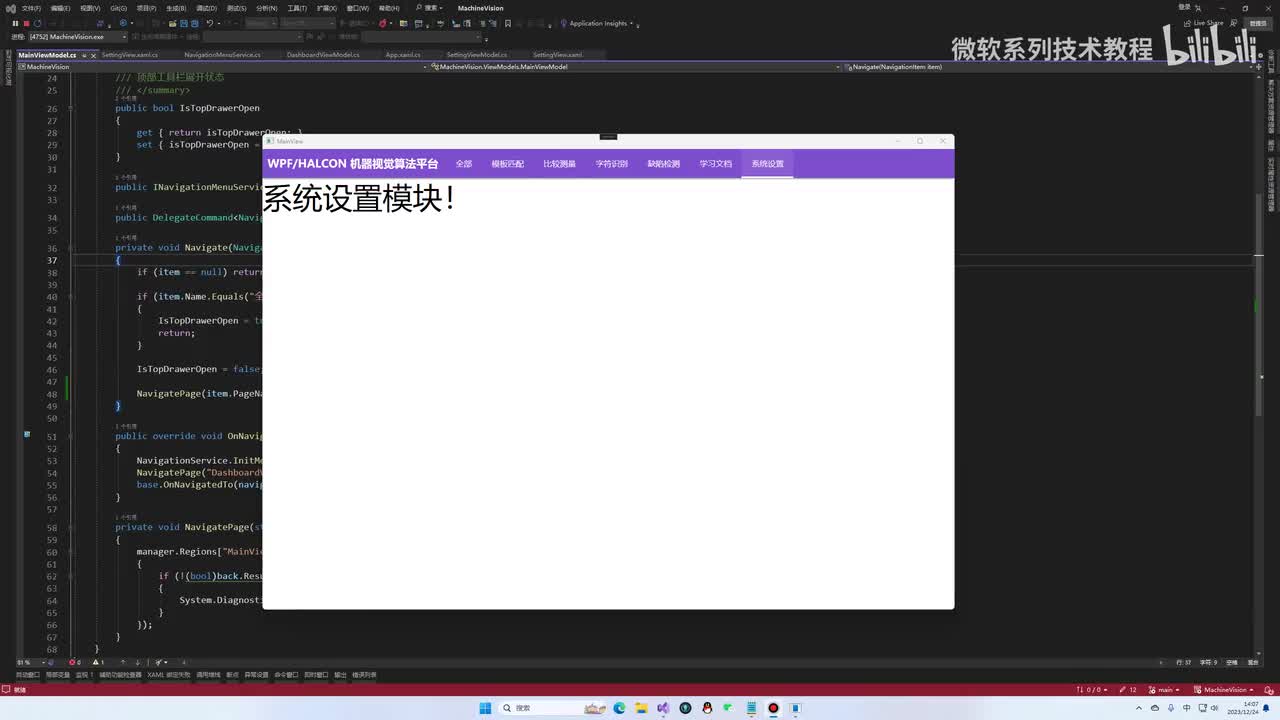Image resolution: width=1280 pixels, height=720 pixels.
Task: File Explorer icon on taskbar
Action: pos(641,708)
